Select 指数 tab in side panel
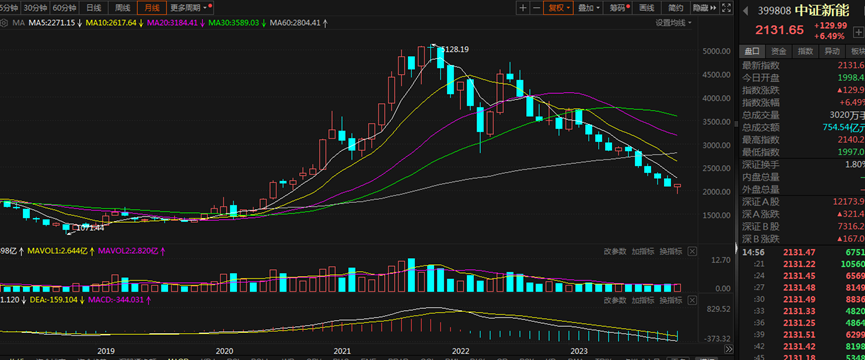The width and height of the screenshot is (865, 360). coord(805,51)
